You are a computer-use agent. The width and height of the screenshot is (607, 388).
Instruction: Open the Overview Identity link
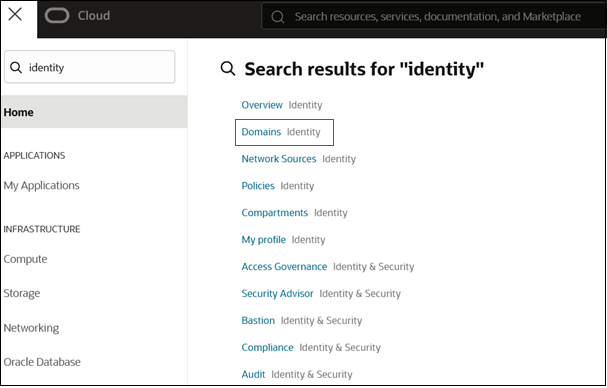(262, 105)
